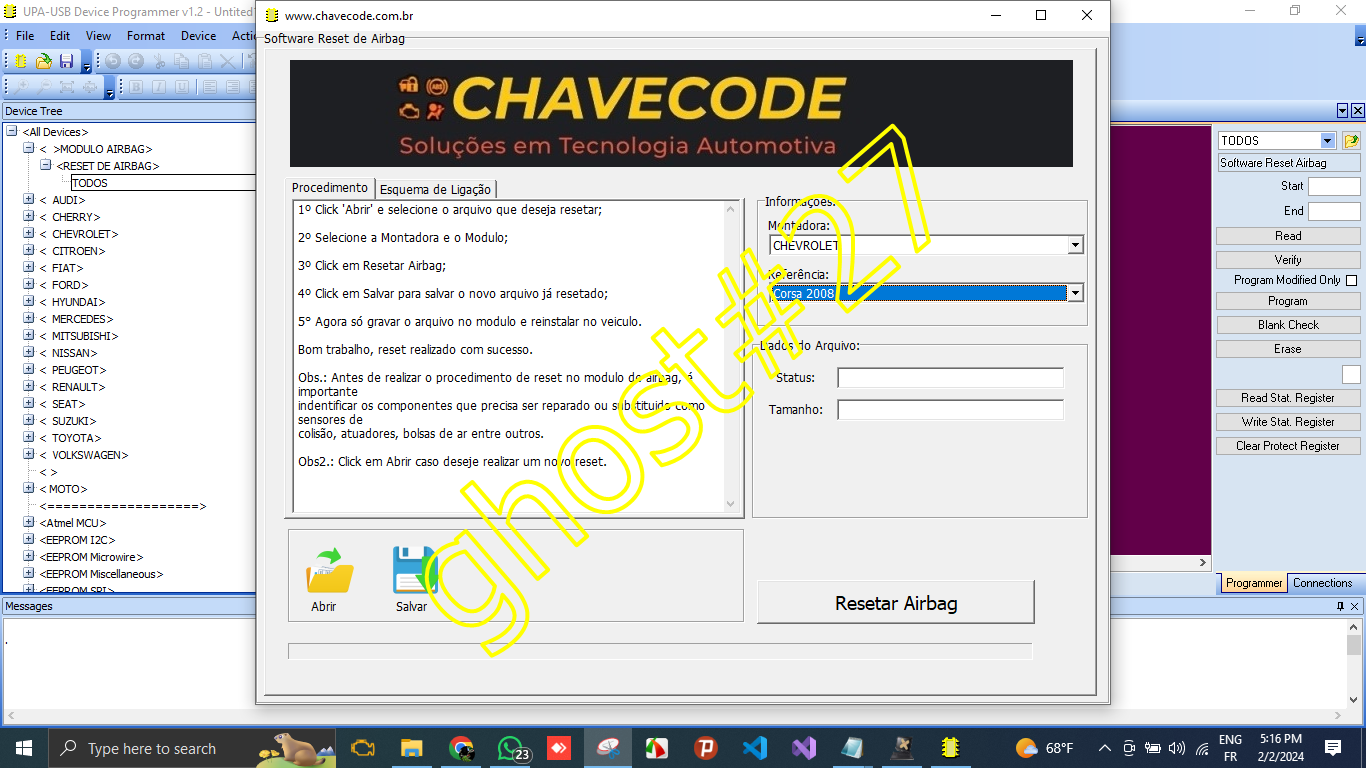This screenshot has height=768, width=1366.
Task: Open the Montadora dropdown
Action: [x=1076, y=245]
